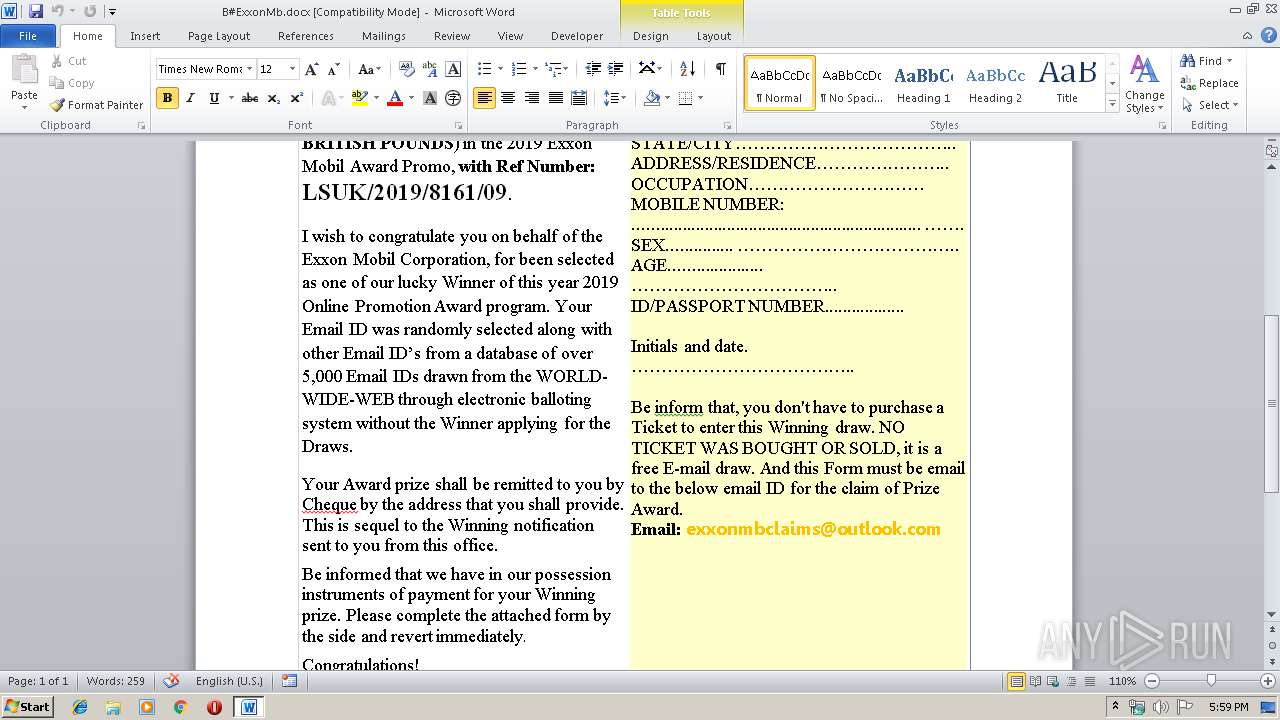Apply Align Text Right
The width and height of the screenshot is (1280, 720).
click(x=531, y=98)
